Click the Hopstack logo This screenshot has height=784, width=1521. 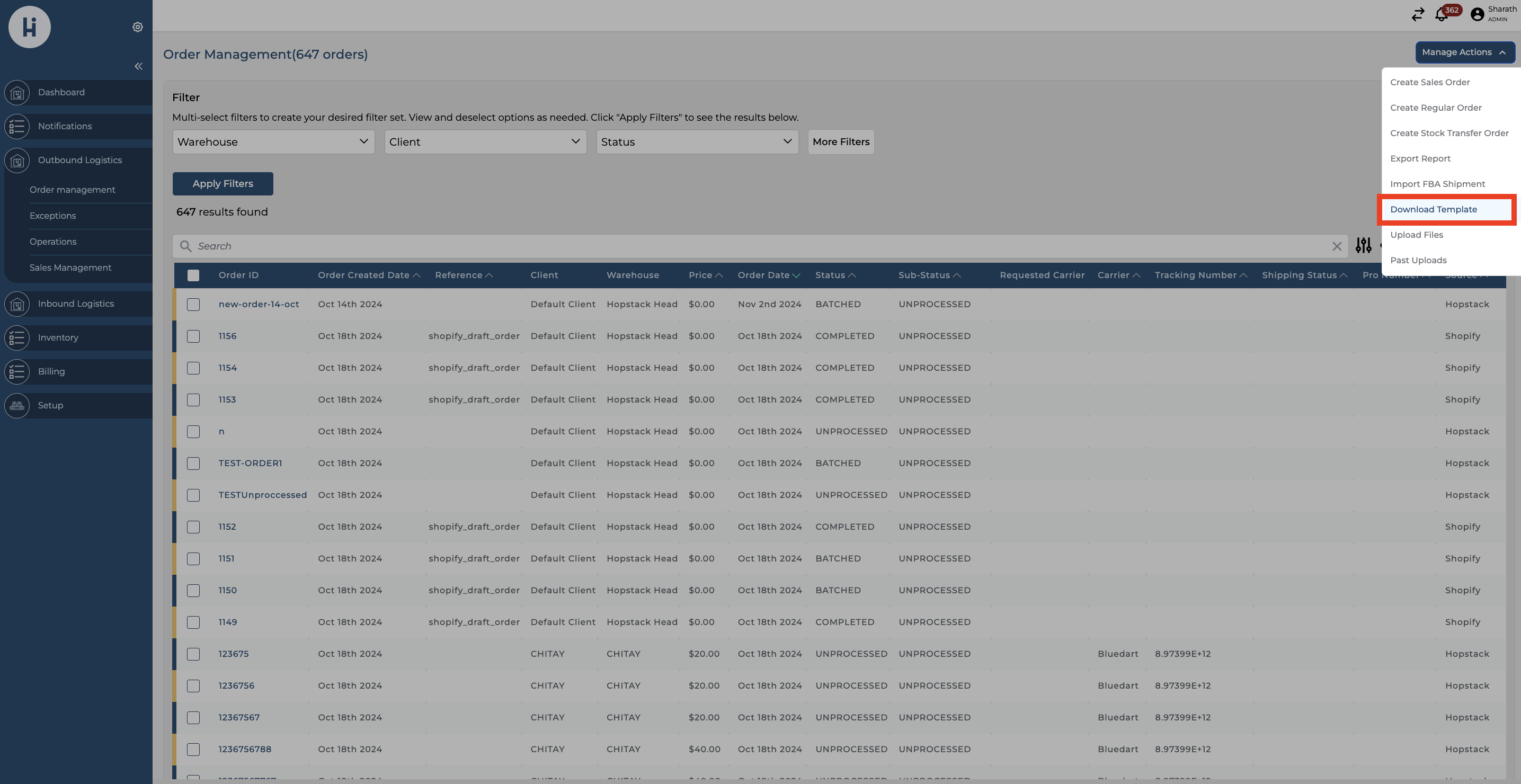coord(30,27)
